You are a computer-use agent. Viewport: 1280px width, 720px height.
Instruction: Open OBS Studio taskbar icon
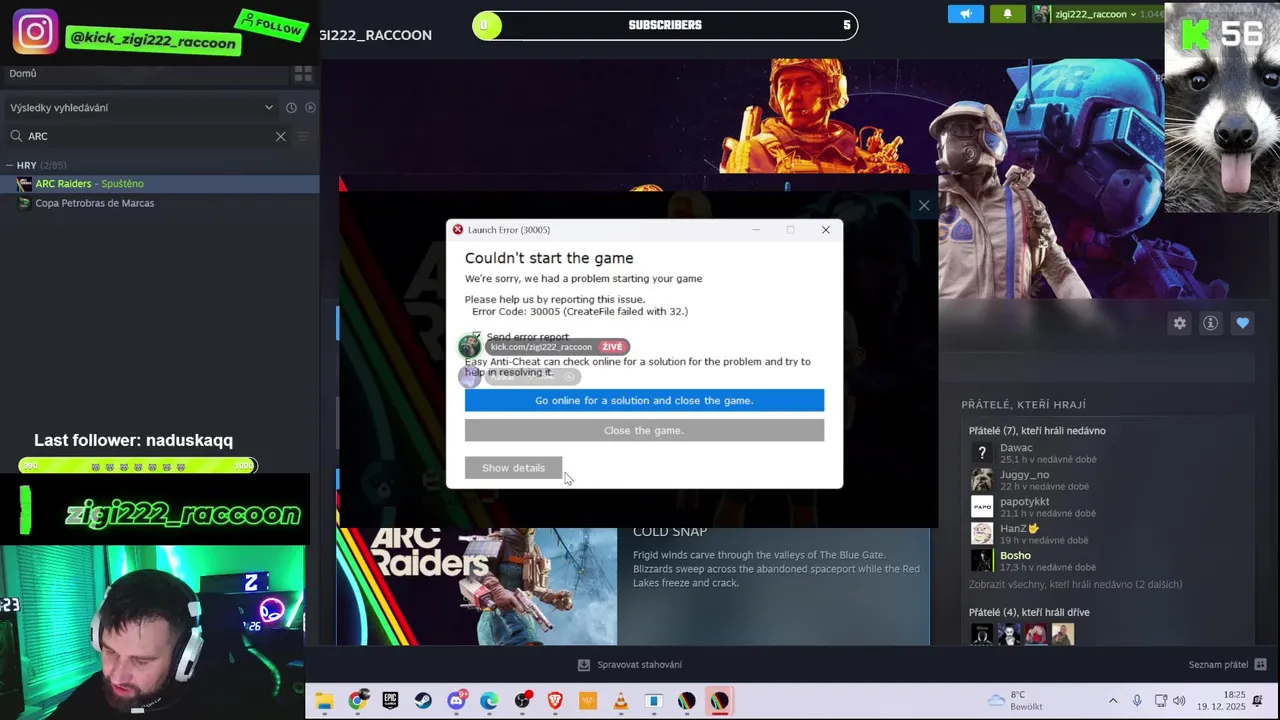[x=522, y=701]
